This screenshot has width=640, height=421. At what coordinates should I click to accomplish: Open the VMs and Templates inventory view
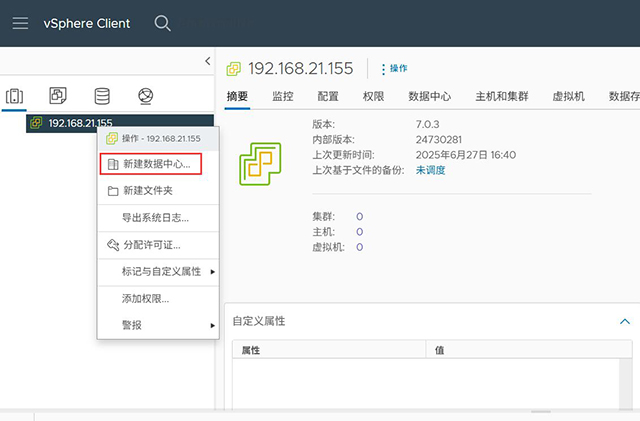tap(58, 96)
